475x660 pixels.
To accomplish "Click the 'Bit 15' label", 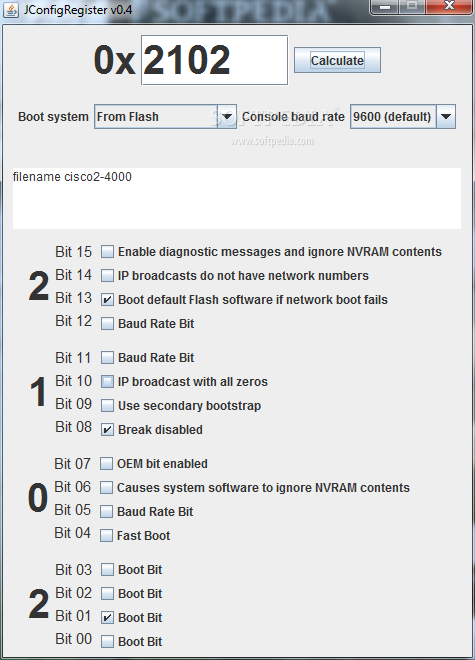I will pyautogui.click(x=73, y=252).
